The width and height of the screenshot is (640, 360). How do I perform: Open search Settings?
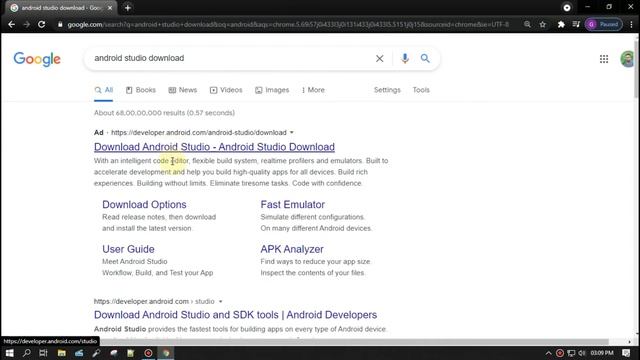387,90
